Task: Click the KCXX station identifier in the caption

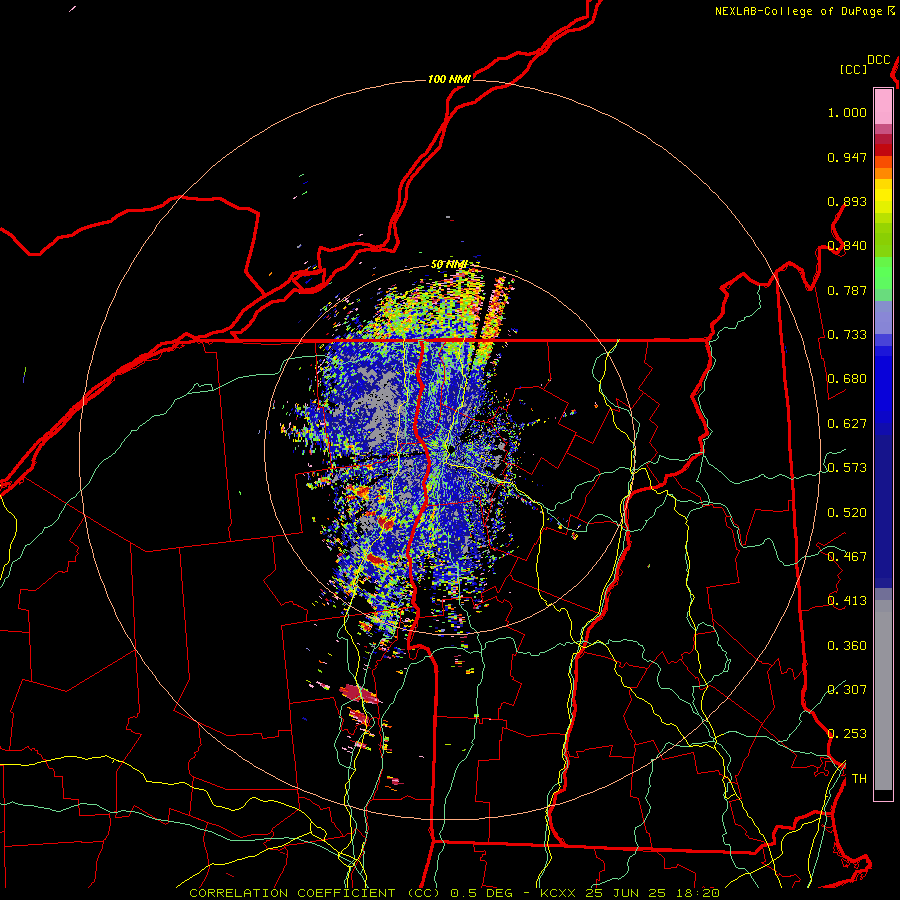Action: point(557,893)
